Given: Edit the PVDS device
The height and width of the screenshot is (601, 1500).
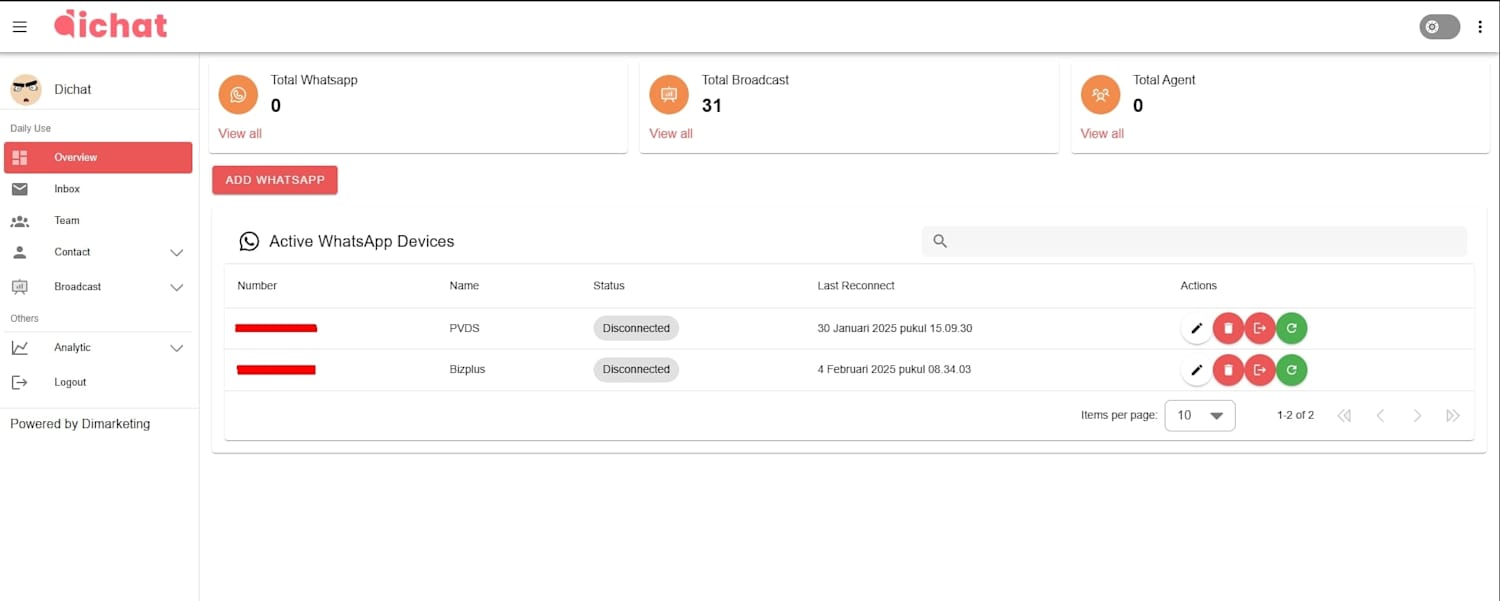Looking at the screenshot, I should [1196, 328].
